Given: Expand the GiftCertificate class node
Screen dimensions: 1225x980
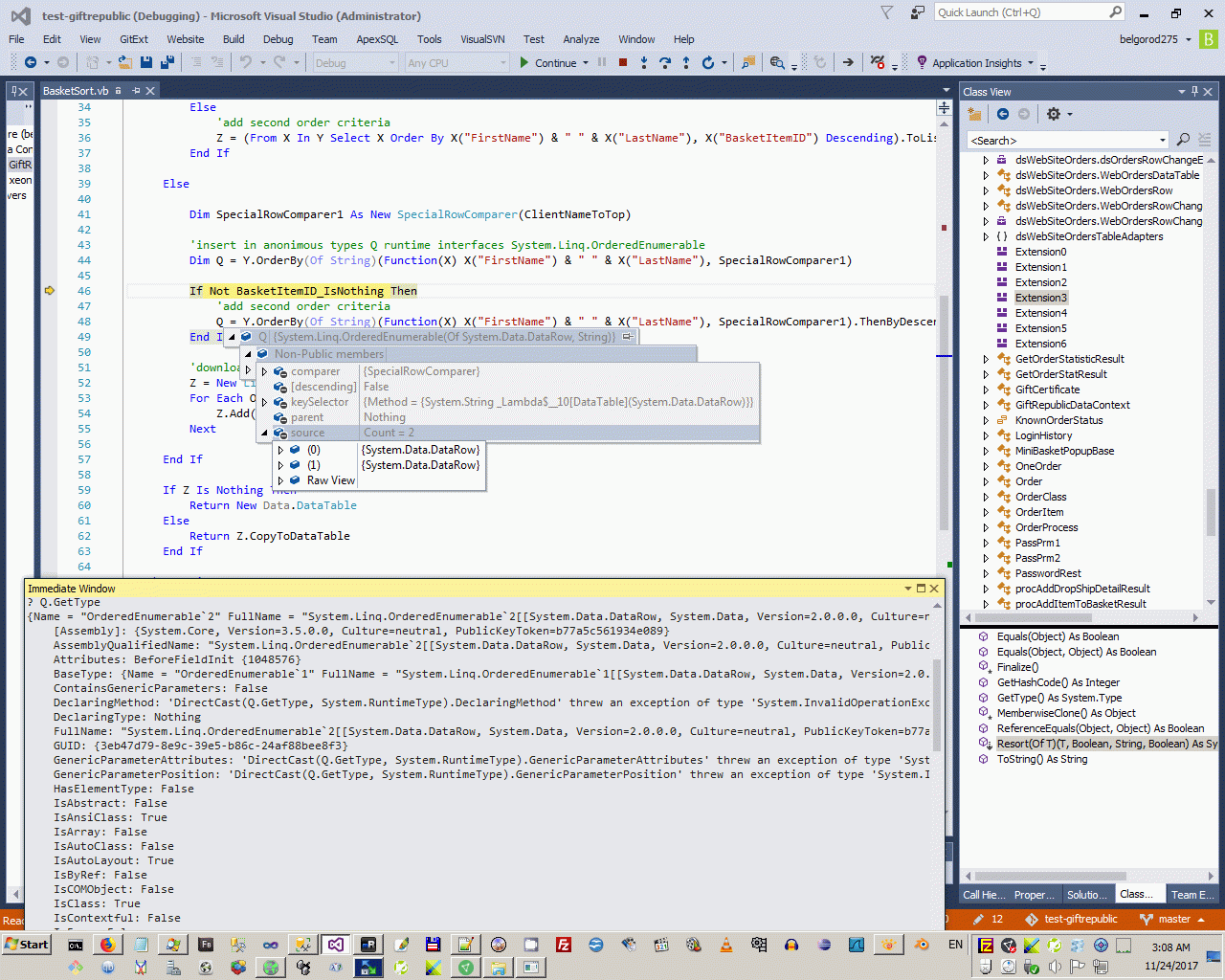Looking at the screenshot, I should 986,390.
